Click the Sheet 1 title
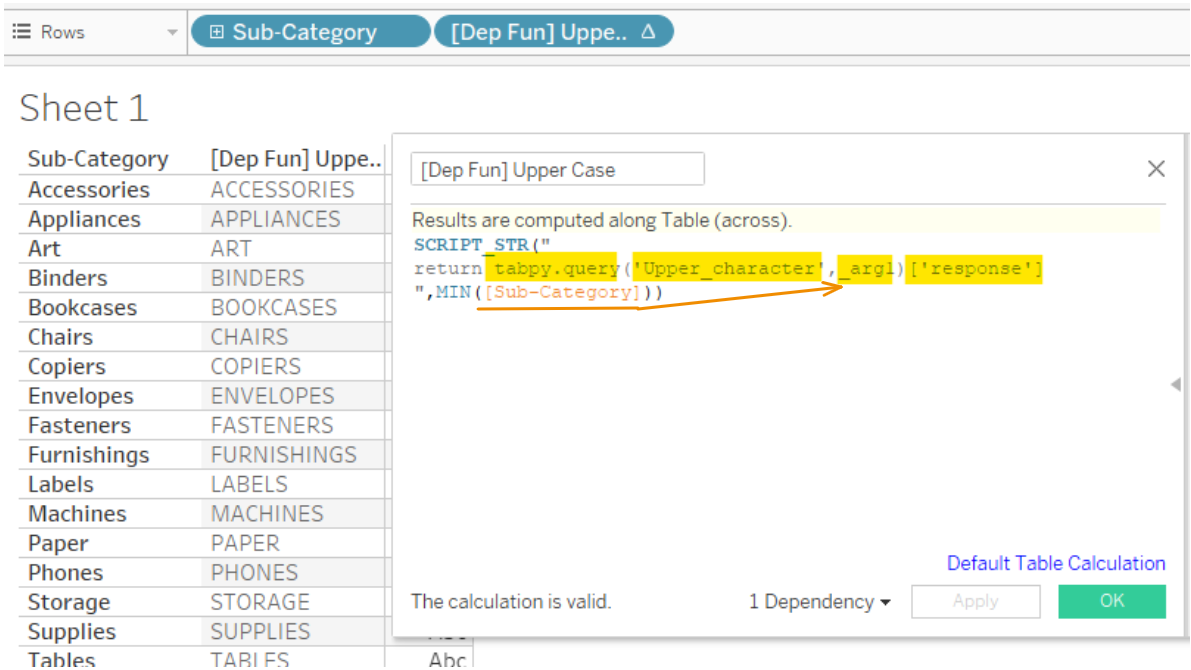 [84, 108]
